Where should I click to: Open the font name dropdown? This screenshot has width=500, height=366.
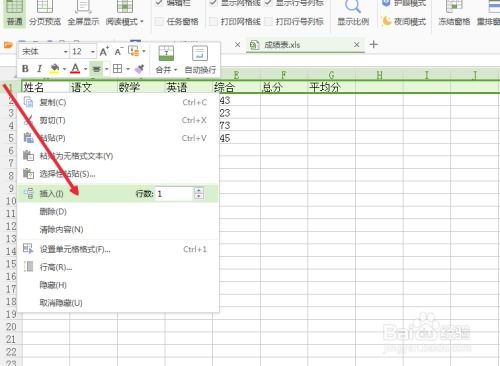pyautogui.click(x=66, y=52)
